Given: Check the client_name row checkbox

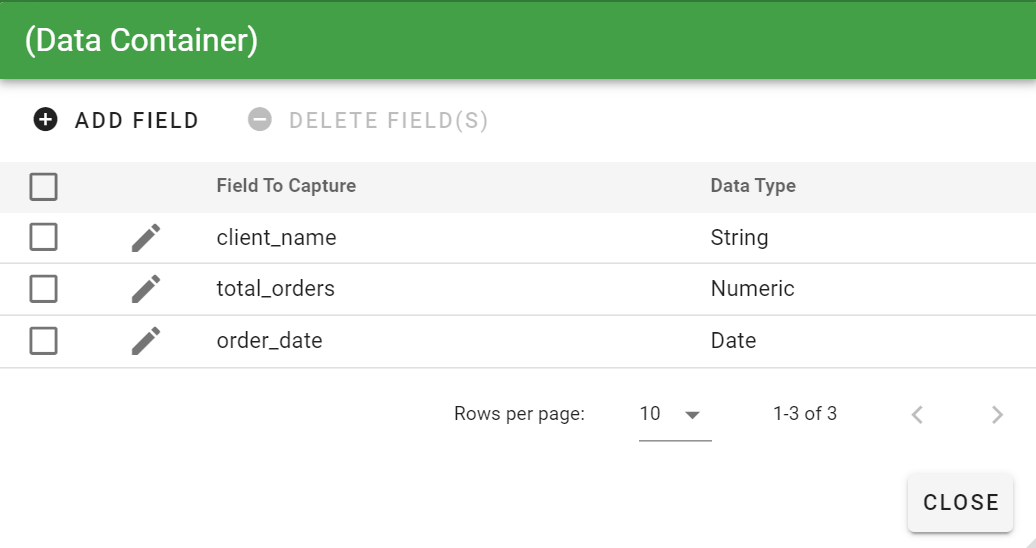Looking at the screenshot, I should coord(44,237).
